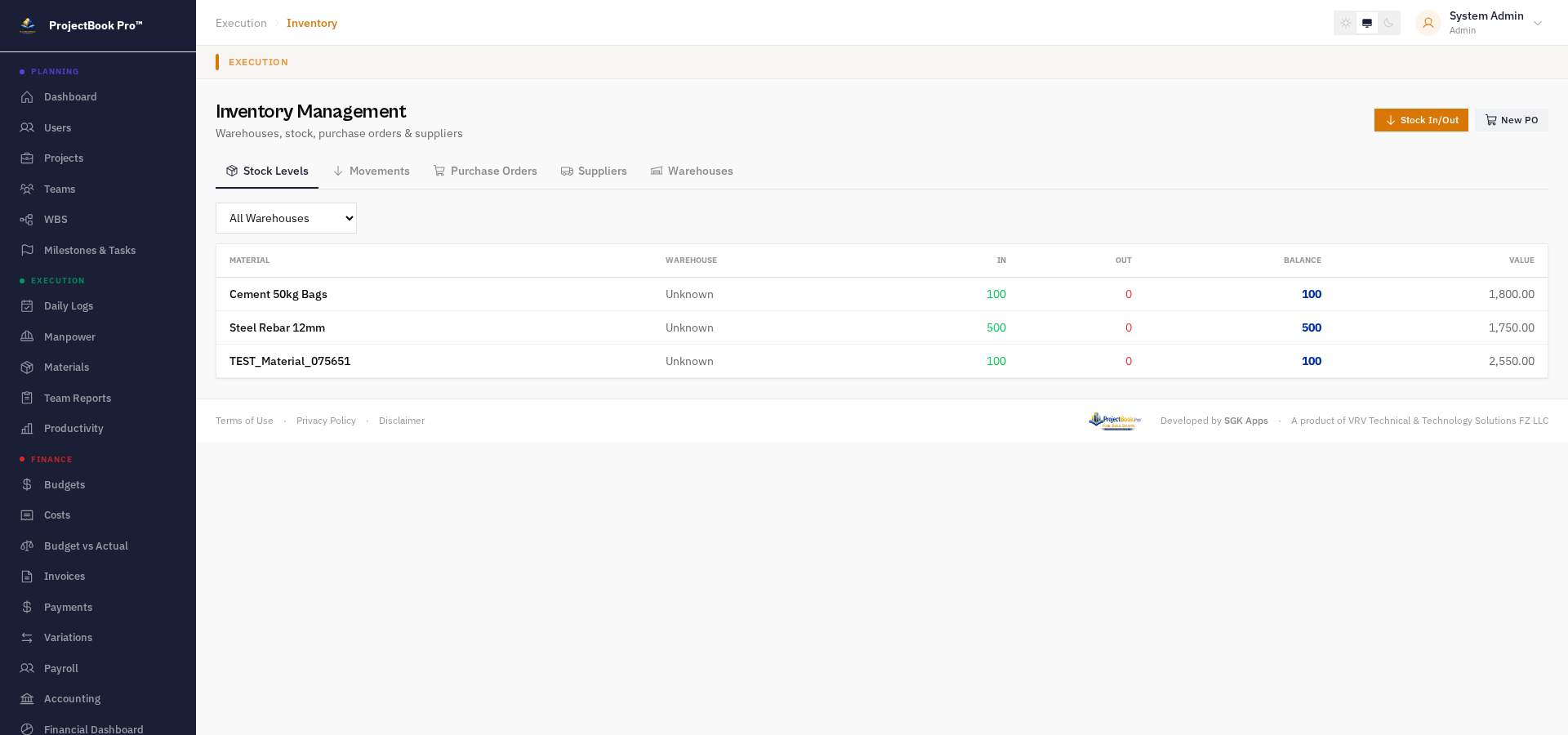This screenshot has height=735, width=1568.
Task: Click the Execution breadcrumb link
Action: point(241,24)
